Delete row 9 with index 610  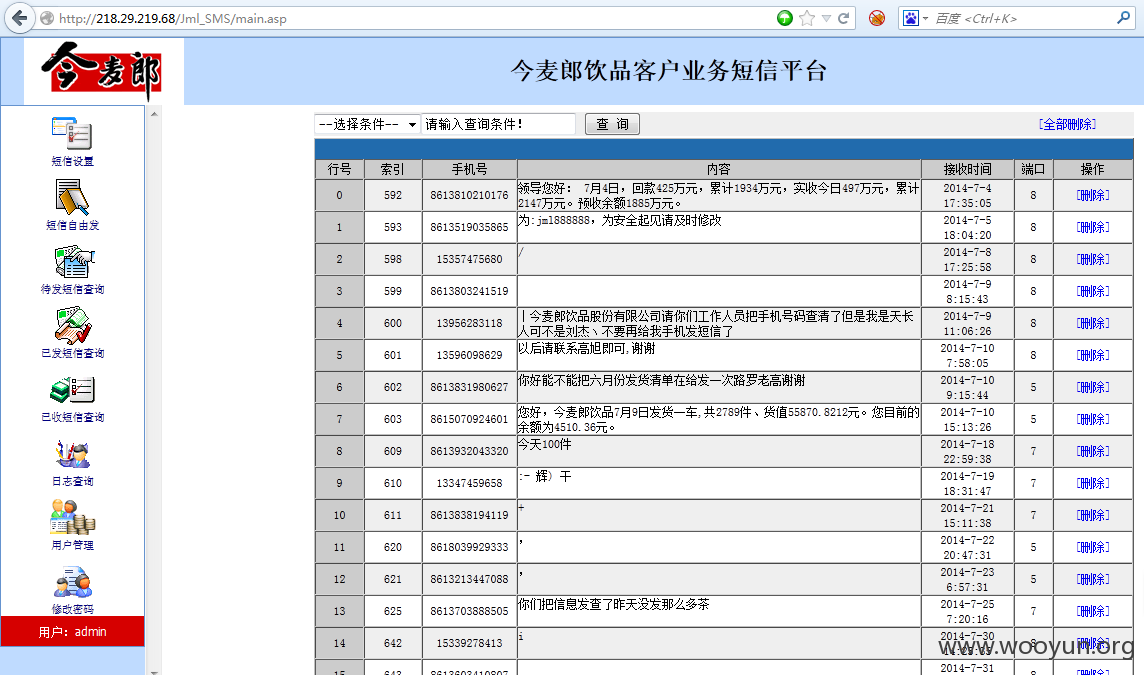coord(1092,483)
